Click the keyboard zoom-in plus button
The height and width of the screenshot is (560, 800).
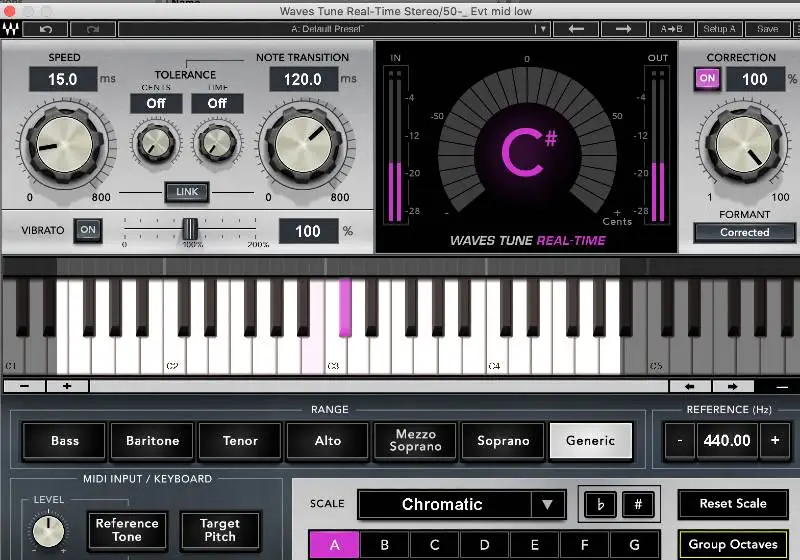coord(67,386)
